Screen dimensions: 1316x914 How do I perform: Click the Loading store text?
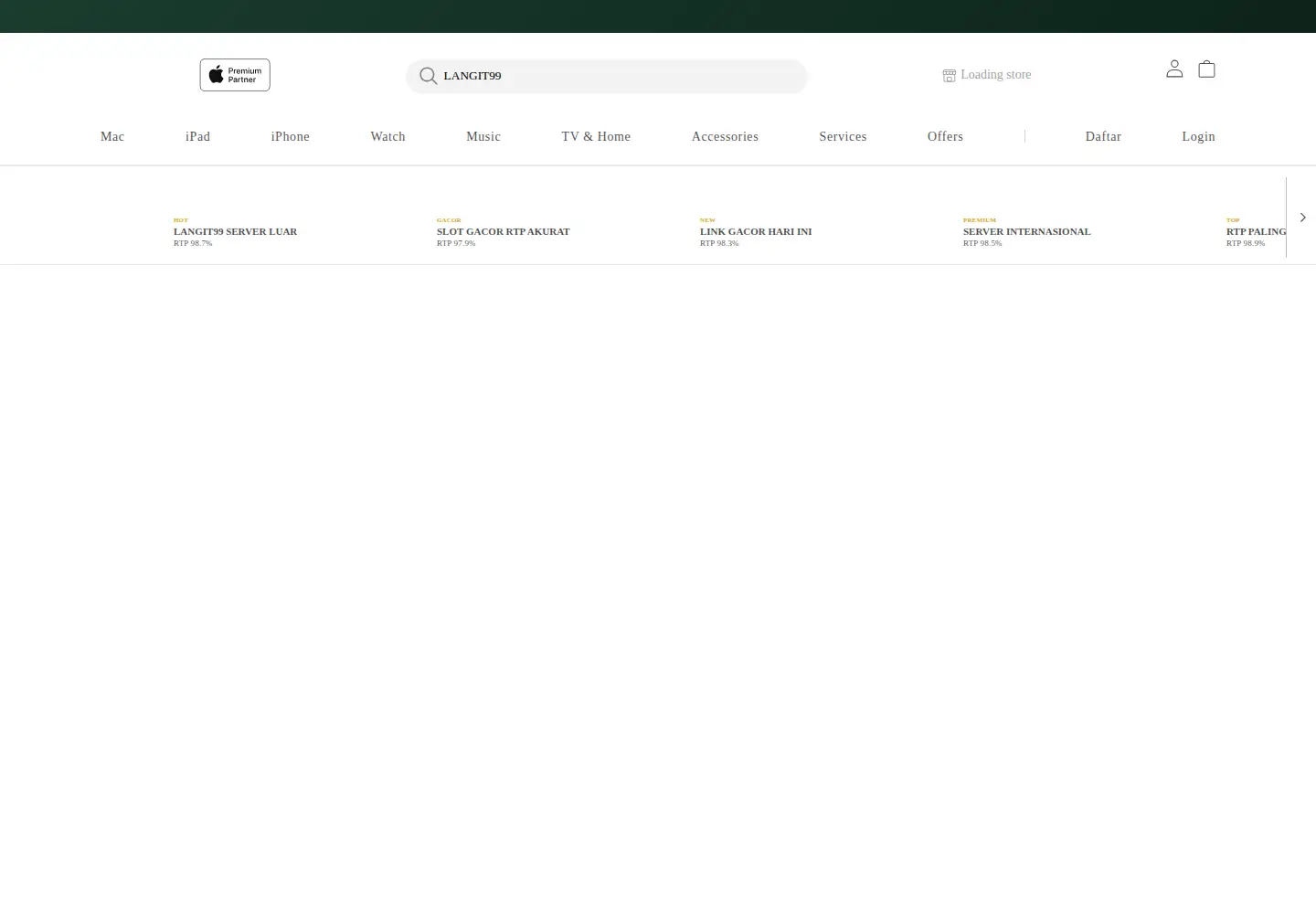995,75
